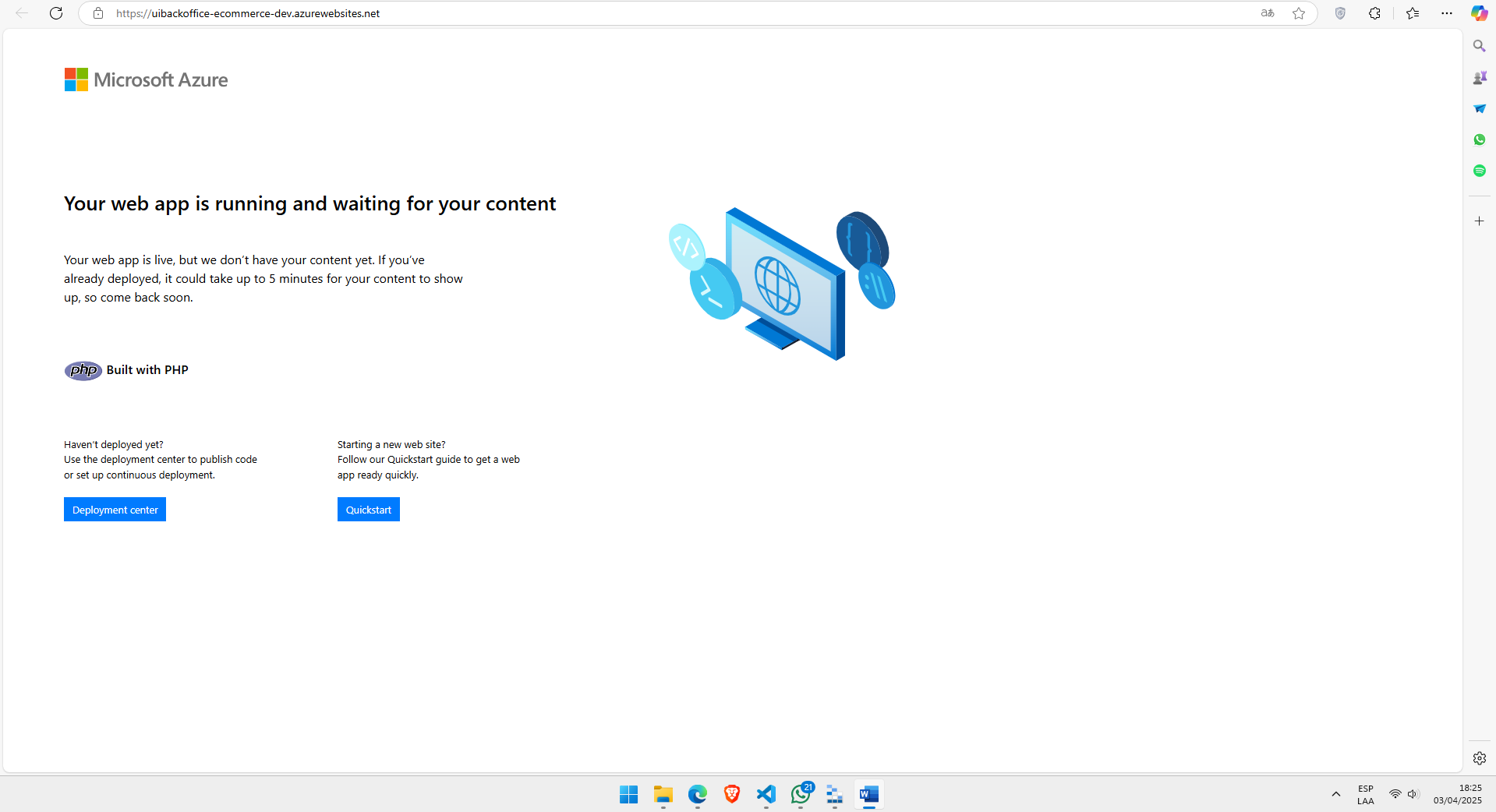
Task: Open the sidebar Search tool
Action: (1479, 46)
